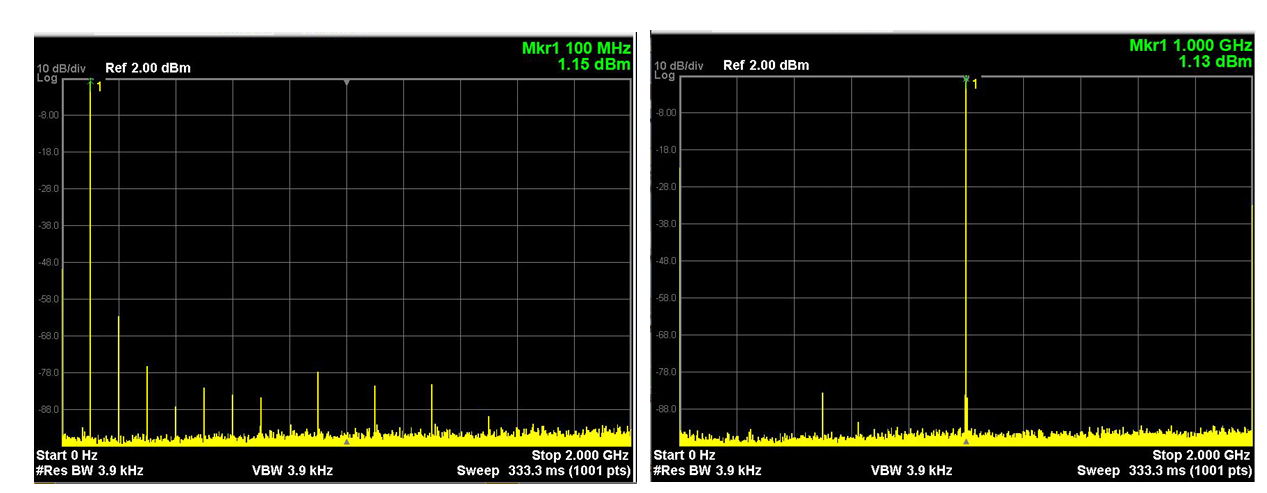Click marker 1 diamond on the 1 GHz peak
Image resolution: width=1267 pixels, height=493 pixels.
966,80
